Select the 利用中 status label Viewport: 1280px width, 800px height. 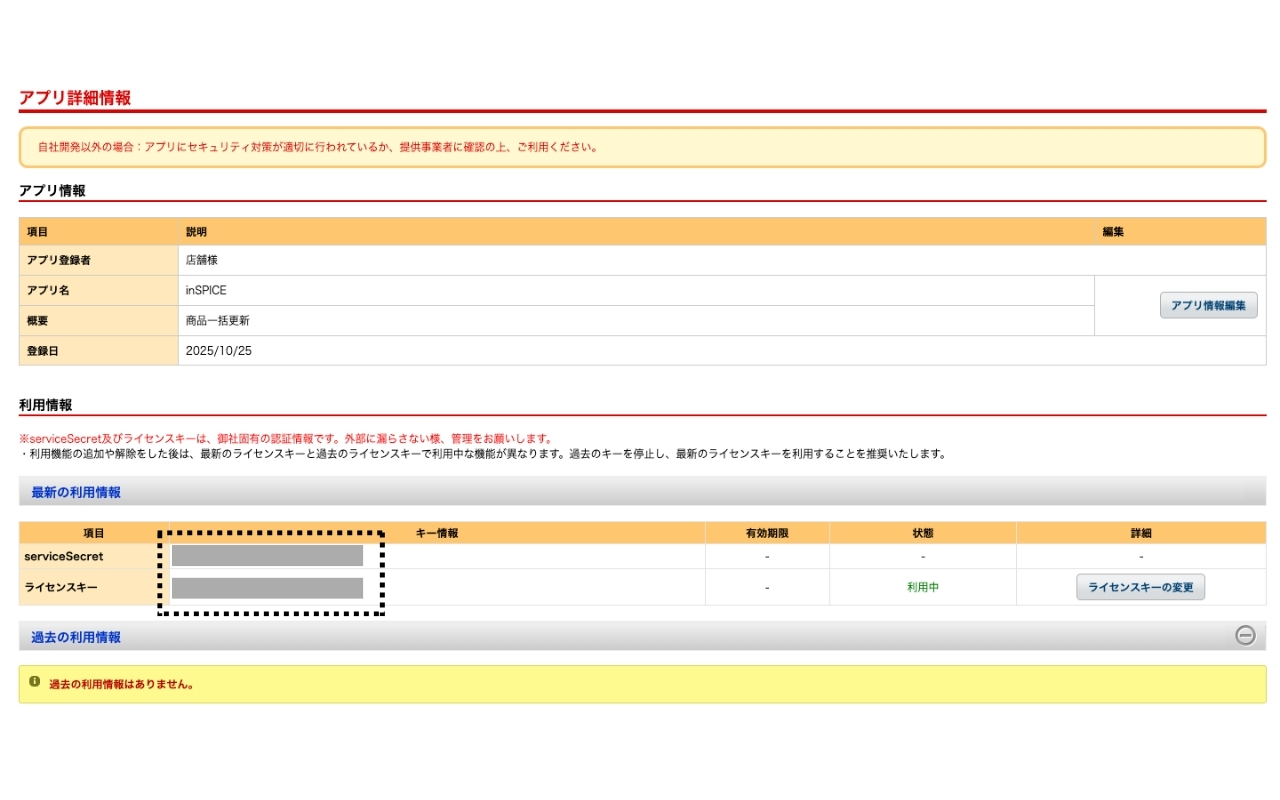(x=922, y=587)
